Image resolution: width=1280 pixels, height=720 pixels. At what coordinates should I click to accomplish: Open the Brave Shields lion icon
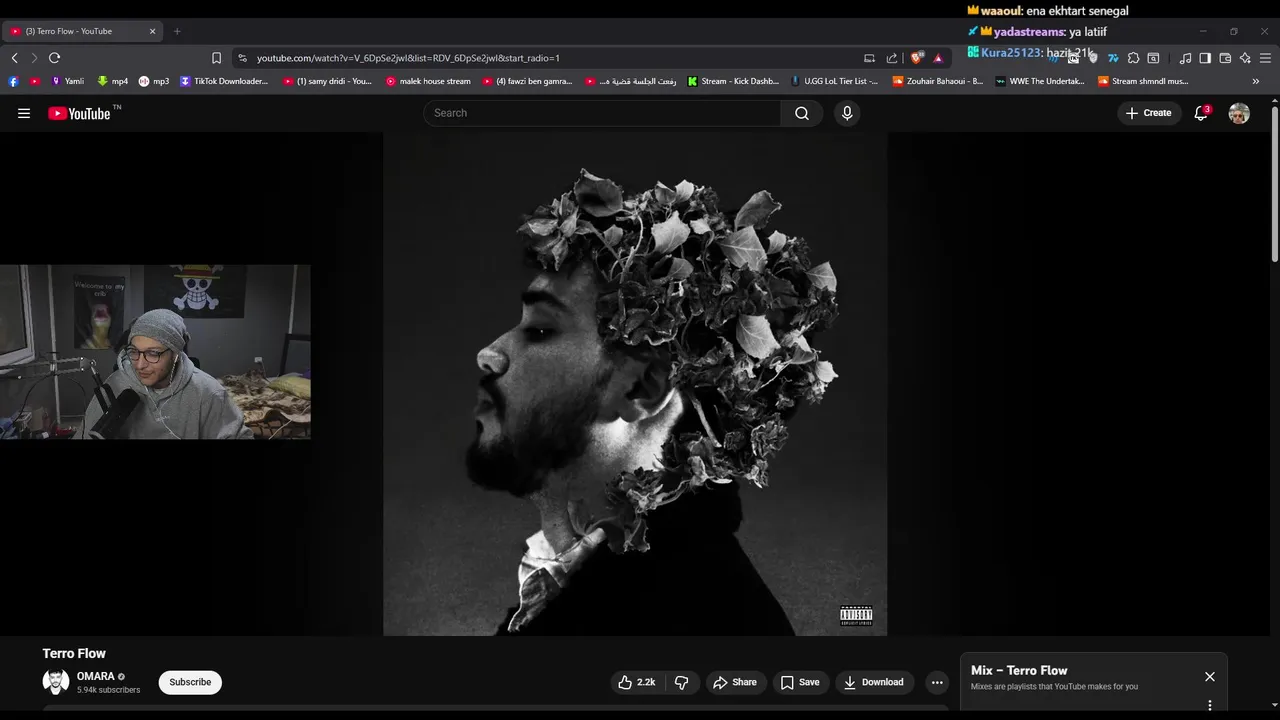[x=916, y=58]
